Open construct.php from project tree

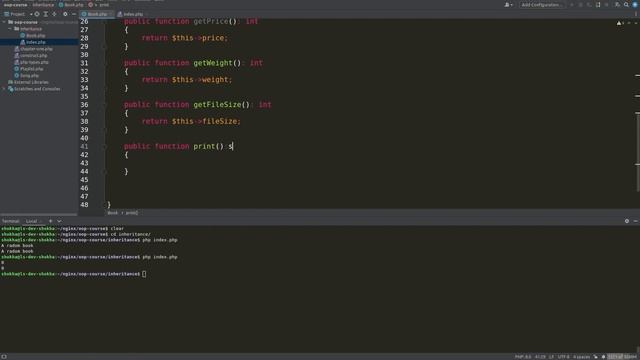click(x=31, y=56)
